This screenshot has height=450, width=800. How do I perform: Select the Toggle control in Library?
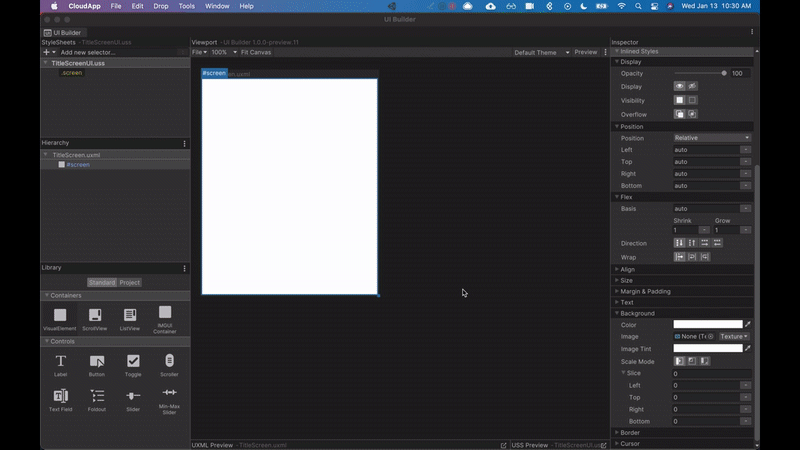133,361
